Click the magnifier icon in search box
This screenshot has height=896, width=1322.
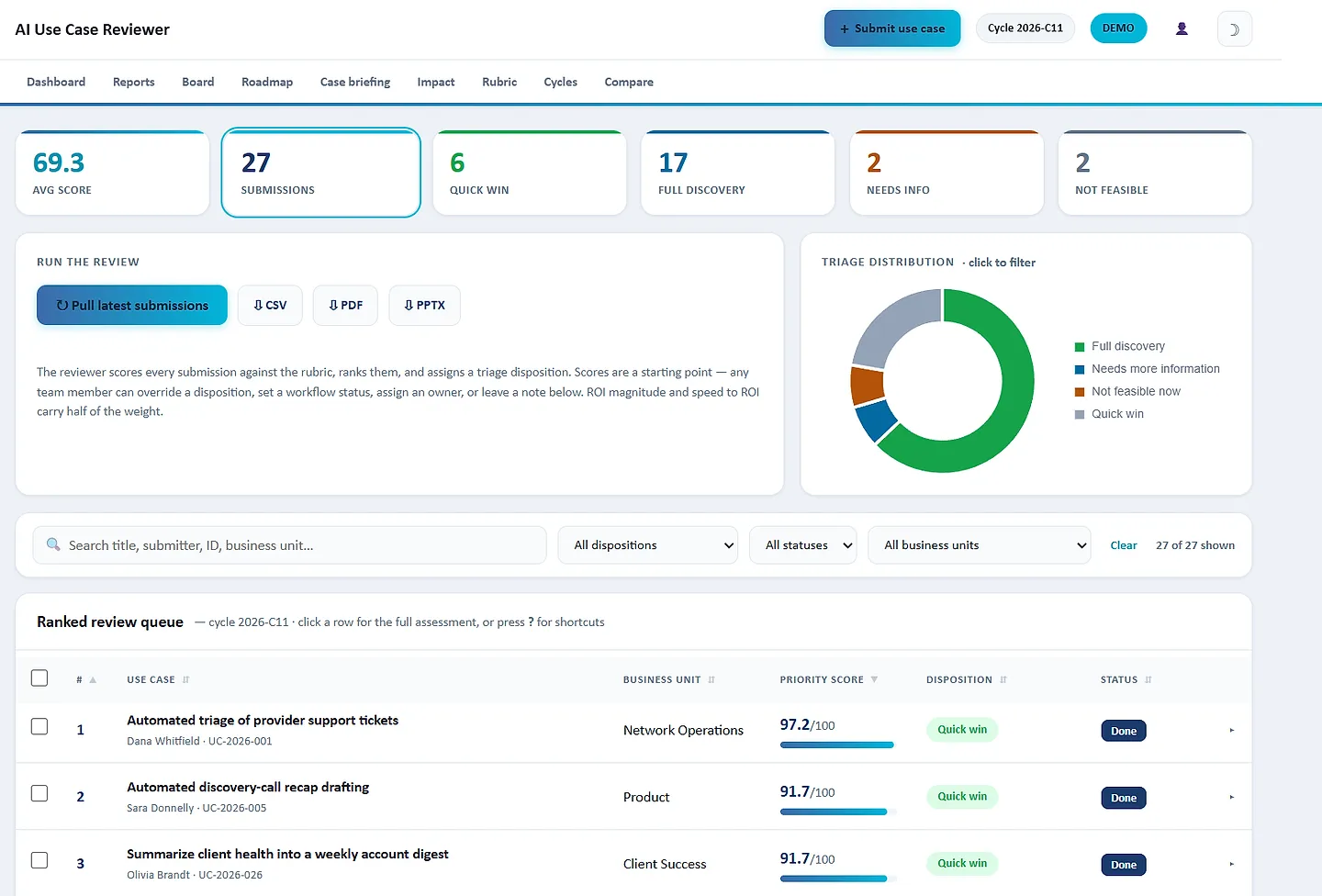click(53, 544)
